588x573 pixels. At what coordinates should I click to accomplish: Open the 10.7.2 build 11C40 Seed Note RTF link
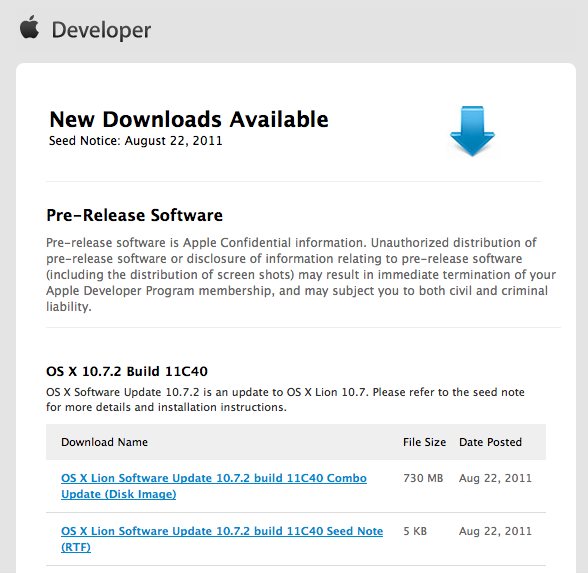(x=222, y=539)
